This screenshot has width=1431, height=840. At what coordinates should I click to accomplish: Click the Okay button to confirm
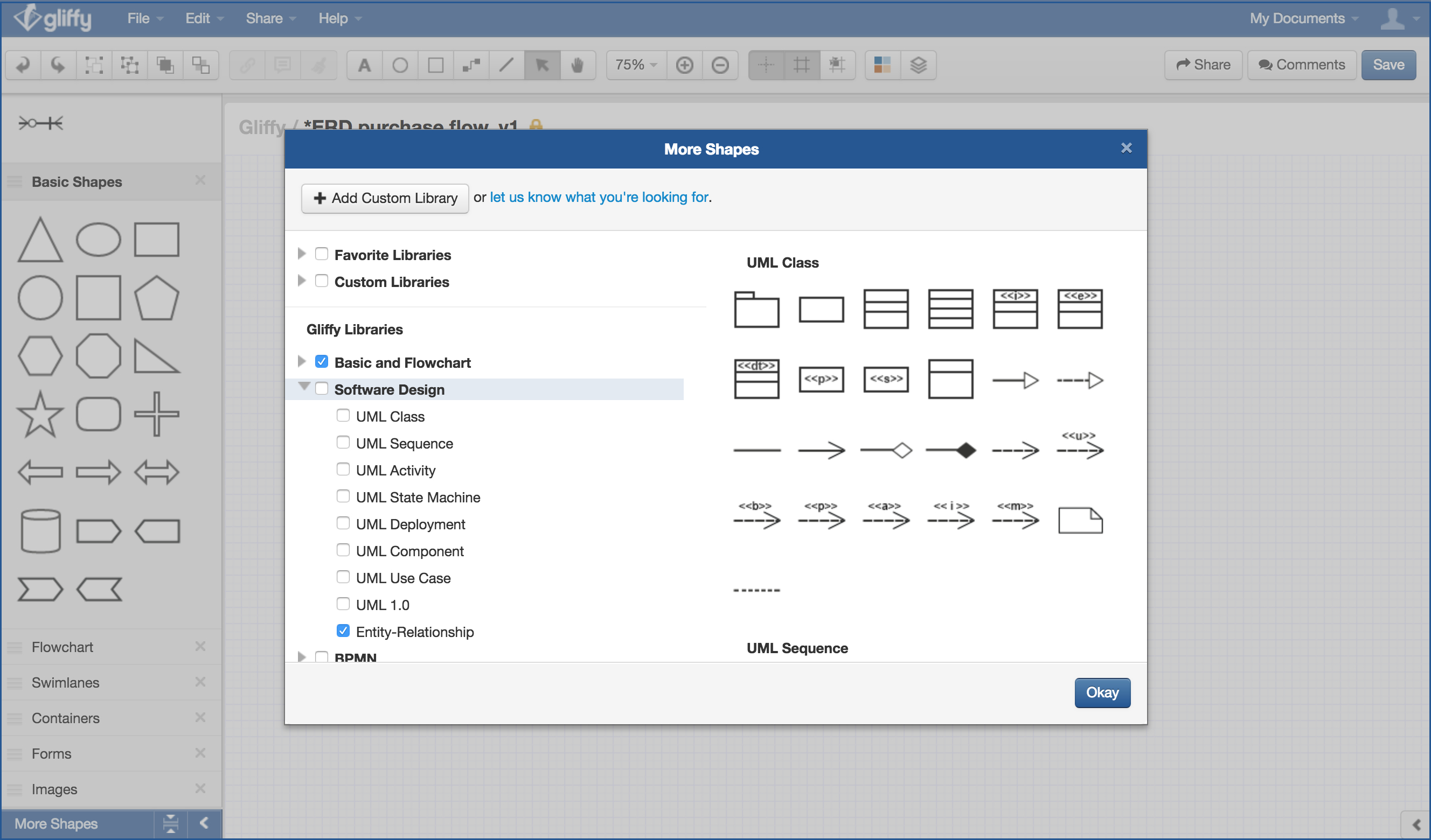point(1101,692)
